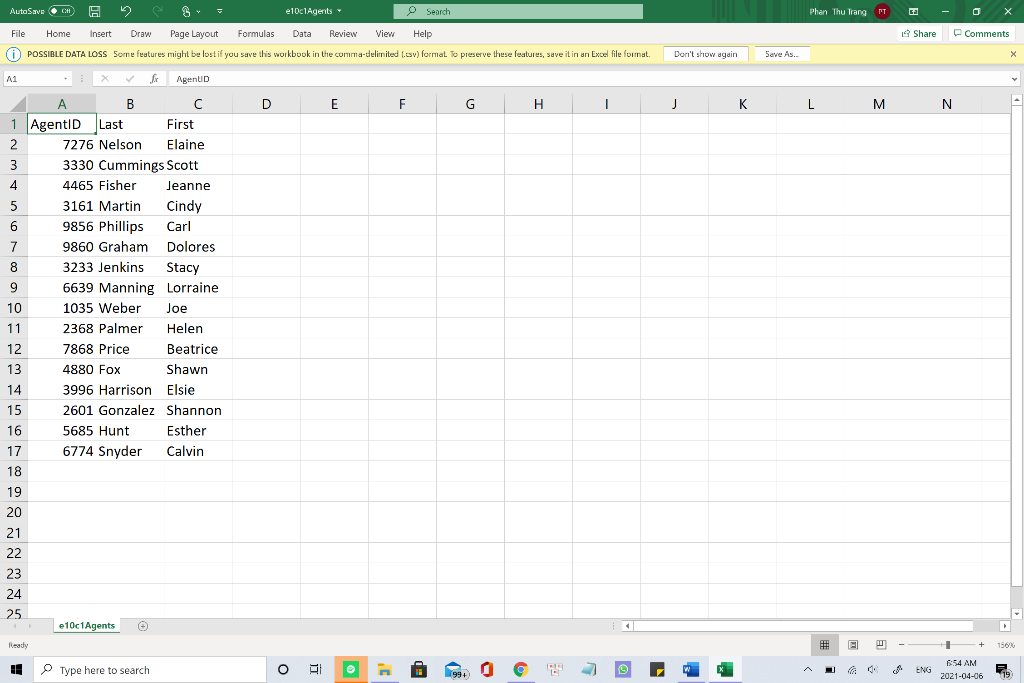Click the data loss info icon
The height and width of the screenshot is (683, 1024).
click(x=13, y=54)
